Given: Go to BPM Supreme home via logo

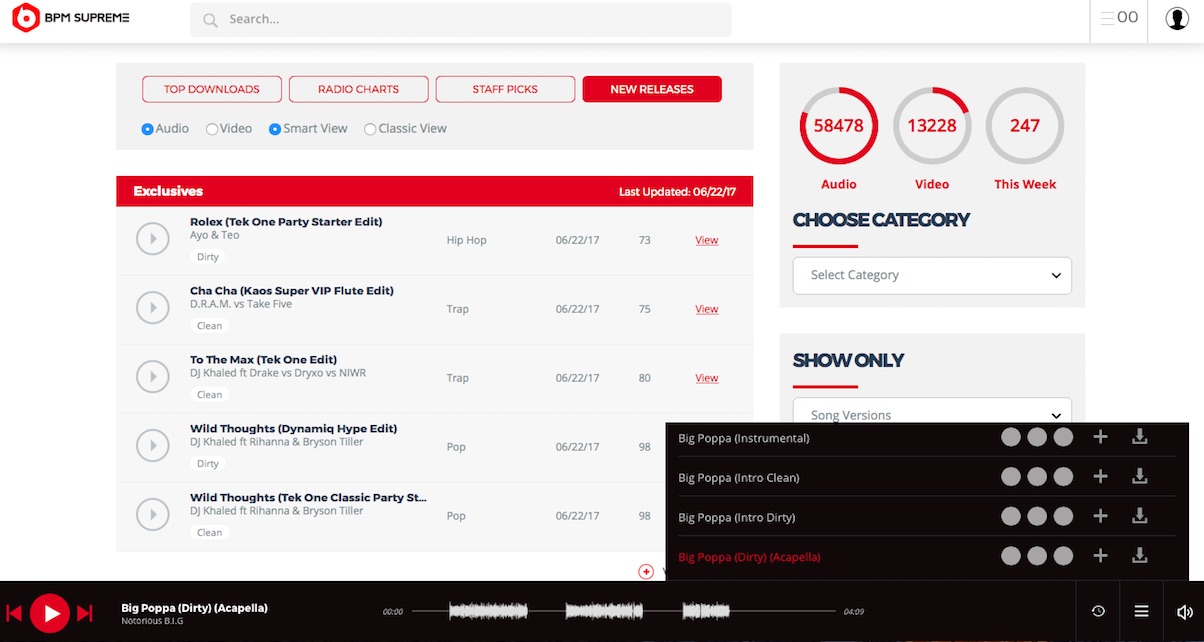Looking at the screenshot, I should pos(71,17).
